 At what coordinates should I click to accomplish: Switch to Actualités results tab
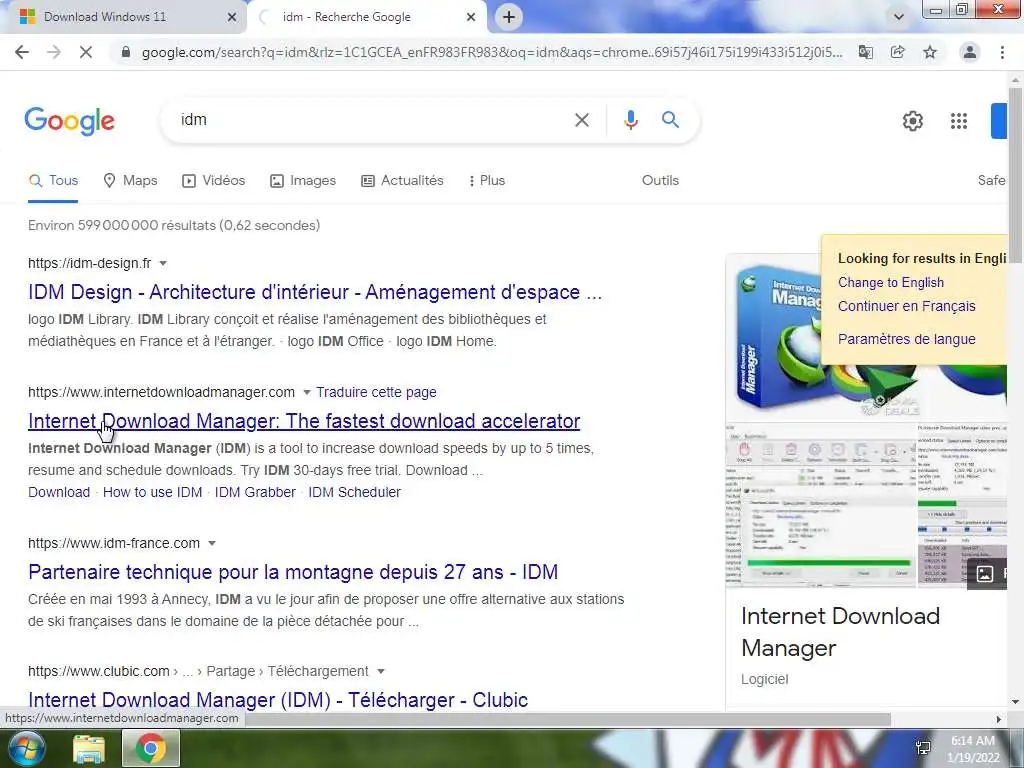pos(402,181)
